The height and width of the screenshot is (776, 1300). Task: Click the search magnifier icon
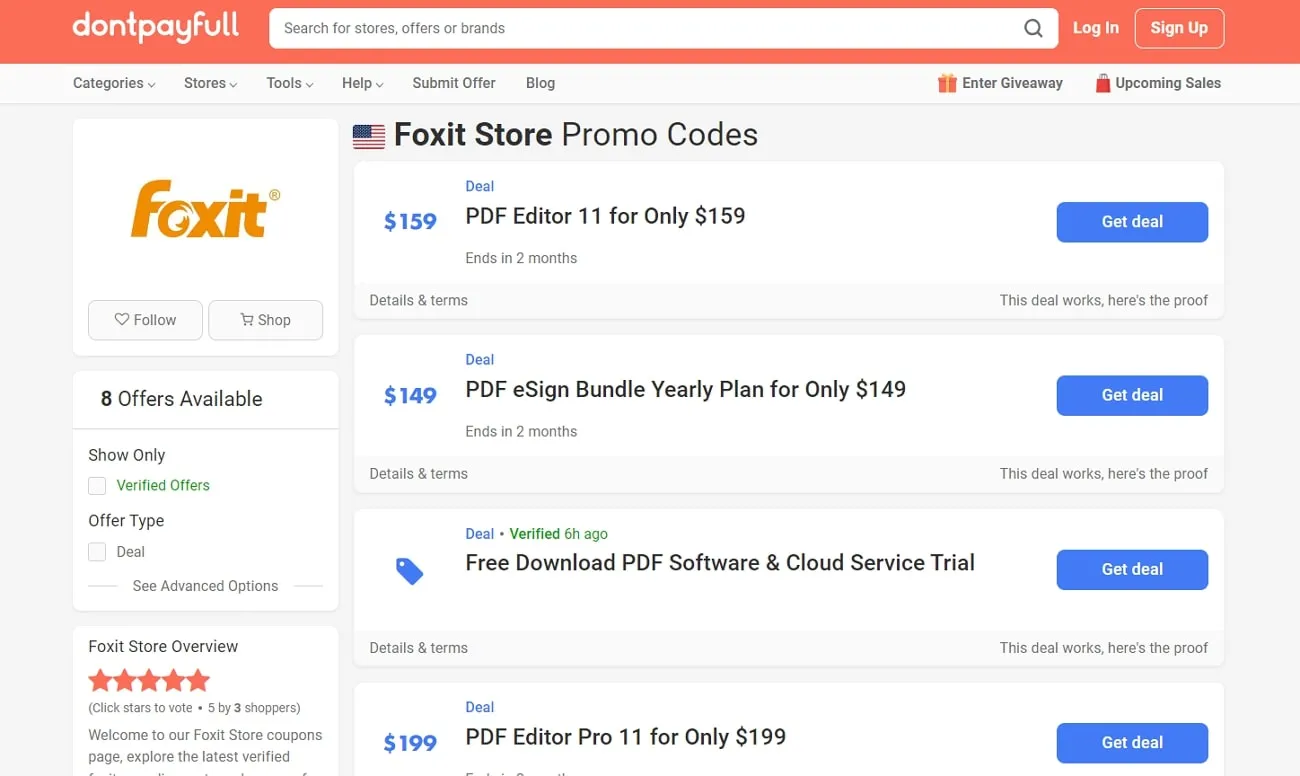(x=1033, y=28)
